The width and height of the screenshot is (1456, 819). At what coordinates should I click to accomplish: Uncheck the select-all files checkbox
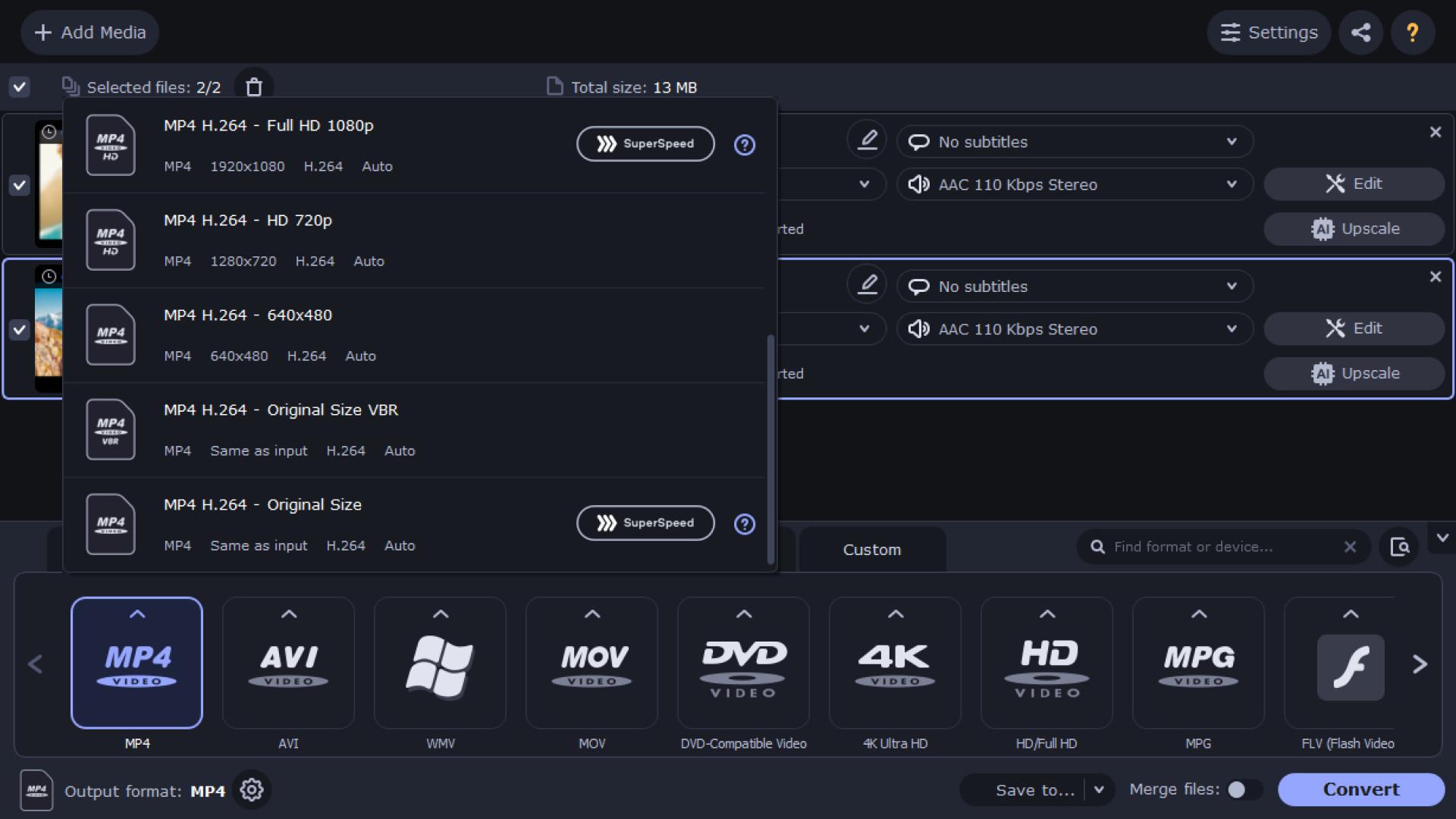pyautogui.click(x=19, y=87)
